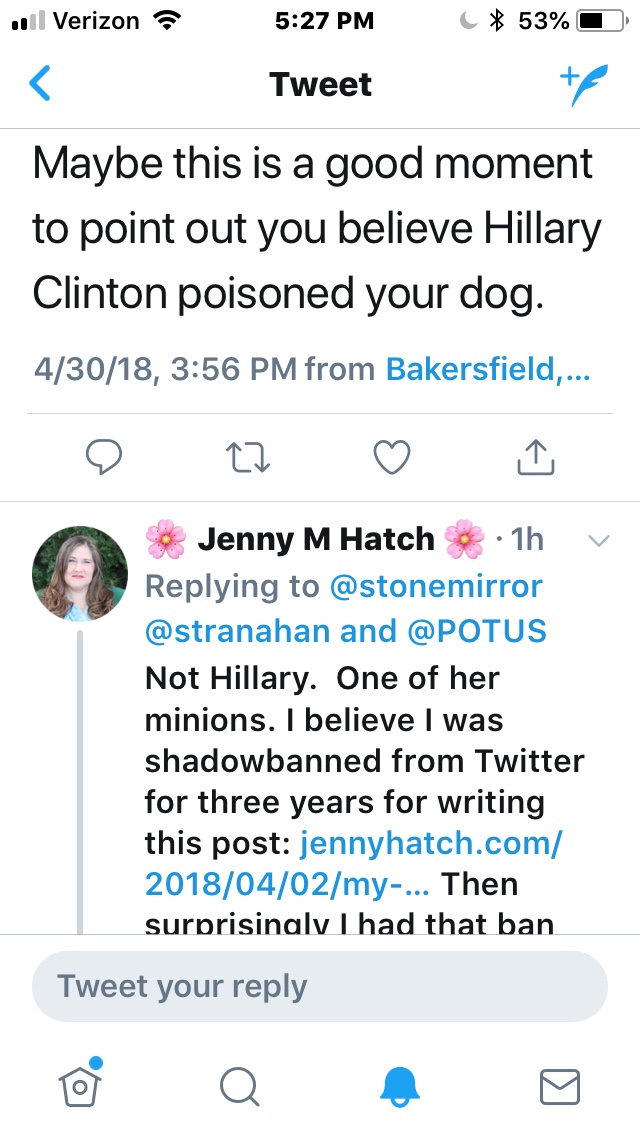Image resolution: width=640 pixels, height=1136 pixels.
Task: Tap the battery indicator in status bar
Action: click(602, 20)
